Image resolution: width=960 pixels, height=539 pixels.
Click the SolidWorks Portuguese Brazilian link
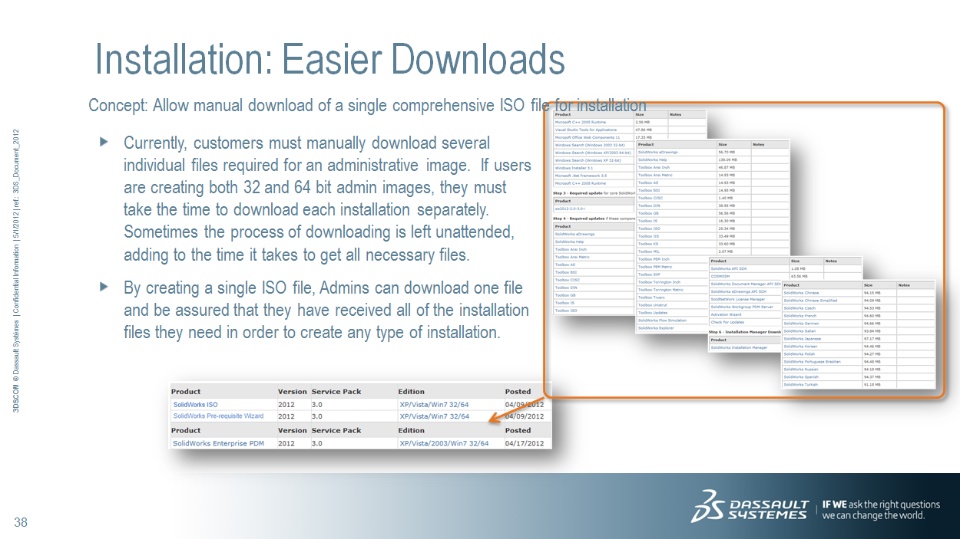point(812,361)
